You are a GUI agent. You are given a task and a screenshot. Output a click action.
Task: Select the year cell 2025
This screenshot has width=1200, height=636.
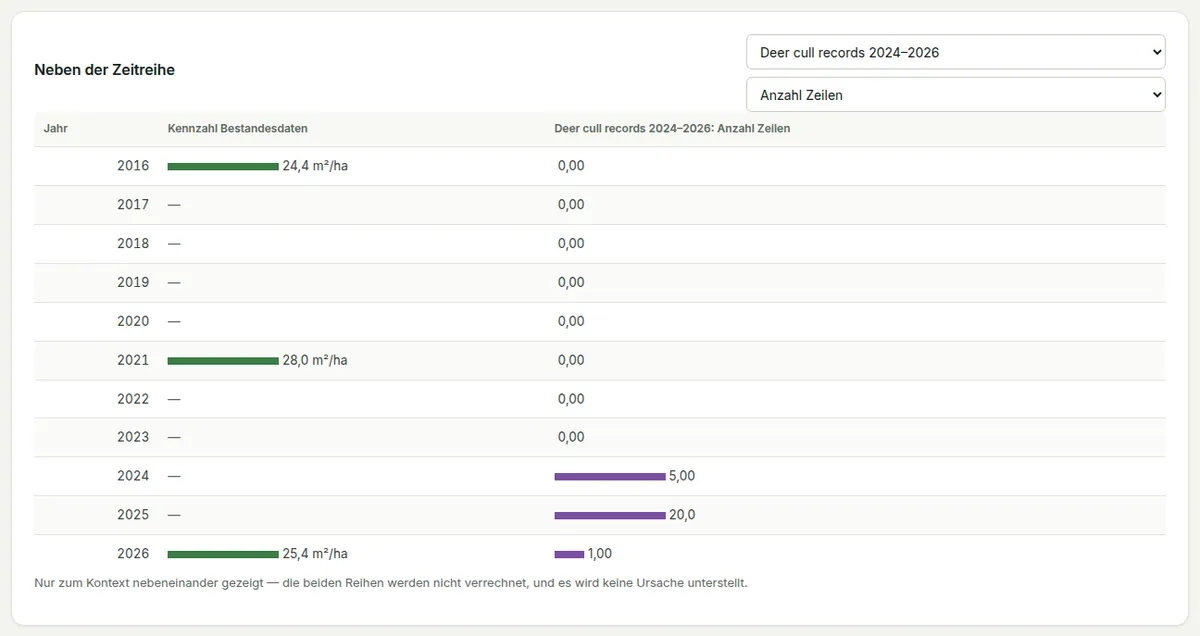[133, 515]
